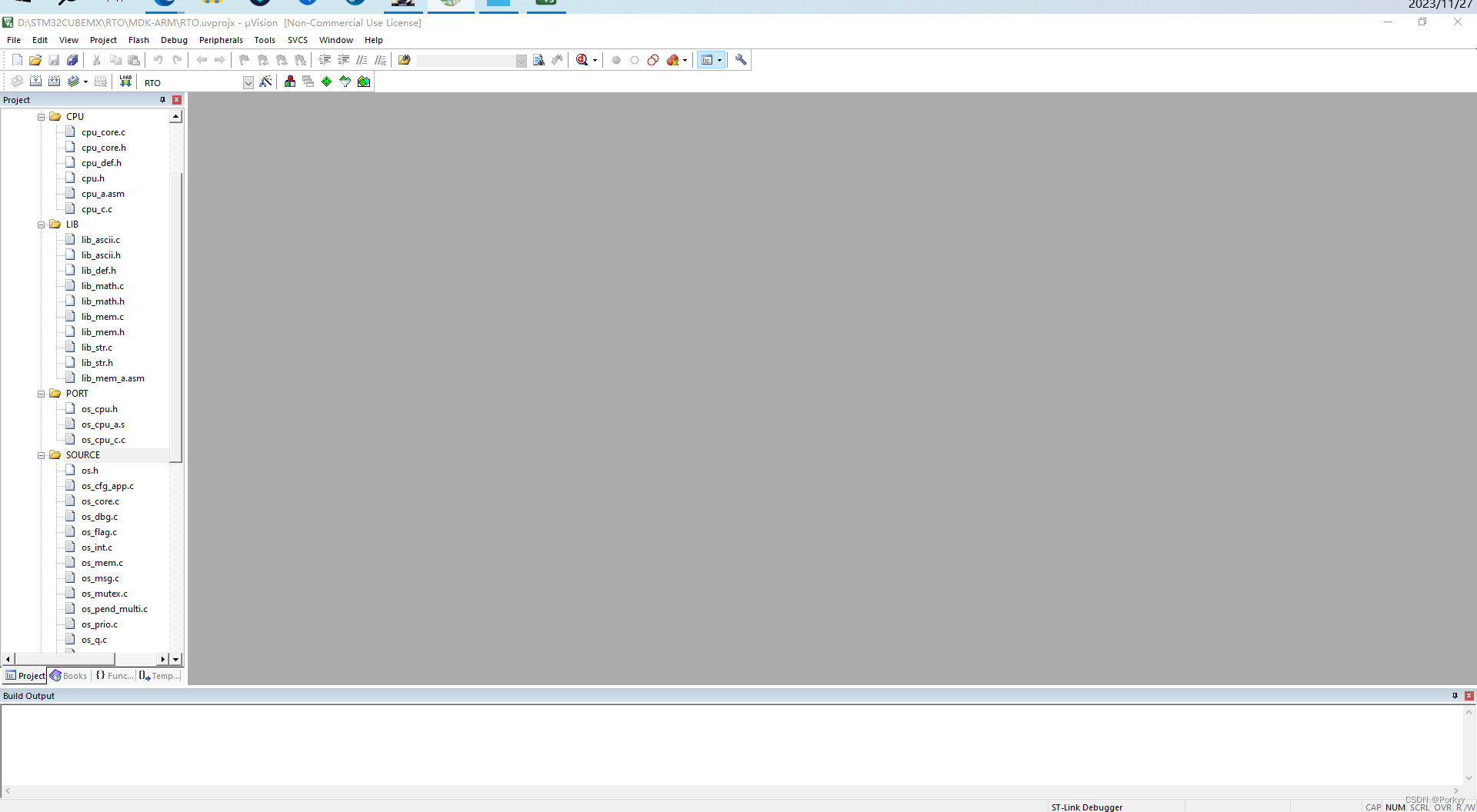The width and height of the screenshot is (1477, 812).
Task: Open the Flash menu
Action: pyautogui.click(x=138, y=40)
